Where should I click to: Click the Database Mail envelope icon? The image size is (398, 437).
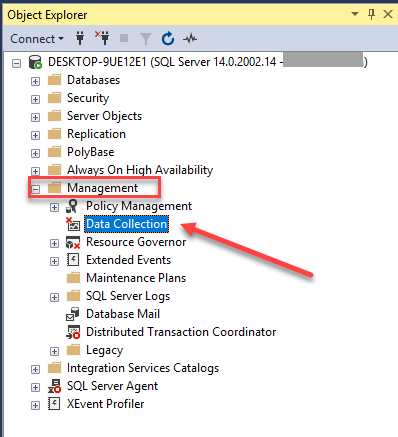click(73, 314)
